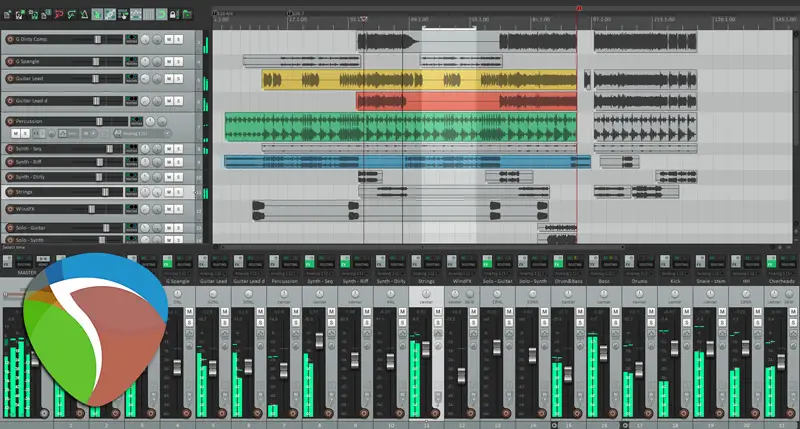Viewport: 800px width, 429px height.
Task: Select the yellow Guitar Lead audio item
Action: [x=419, y=80]
